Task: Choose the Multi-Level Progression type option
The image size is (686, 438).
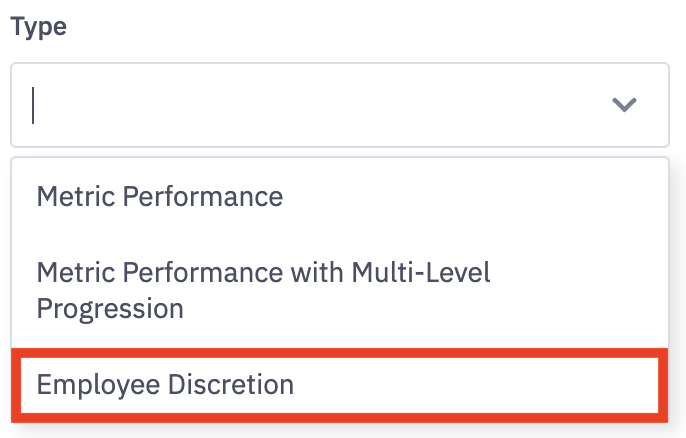Action: [x=263, y=290]
